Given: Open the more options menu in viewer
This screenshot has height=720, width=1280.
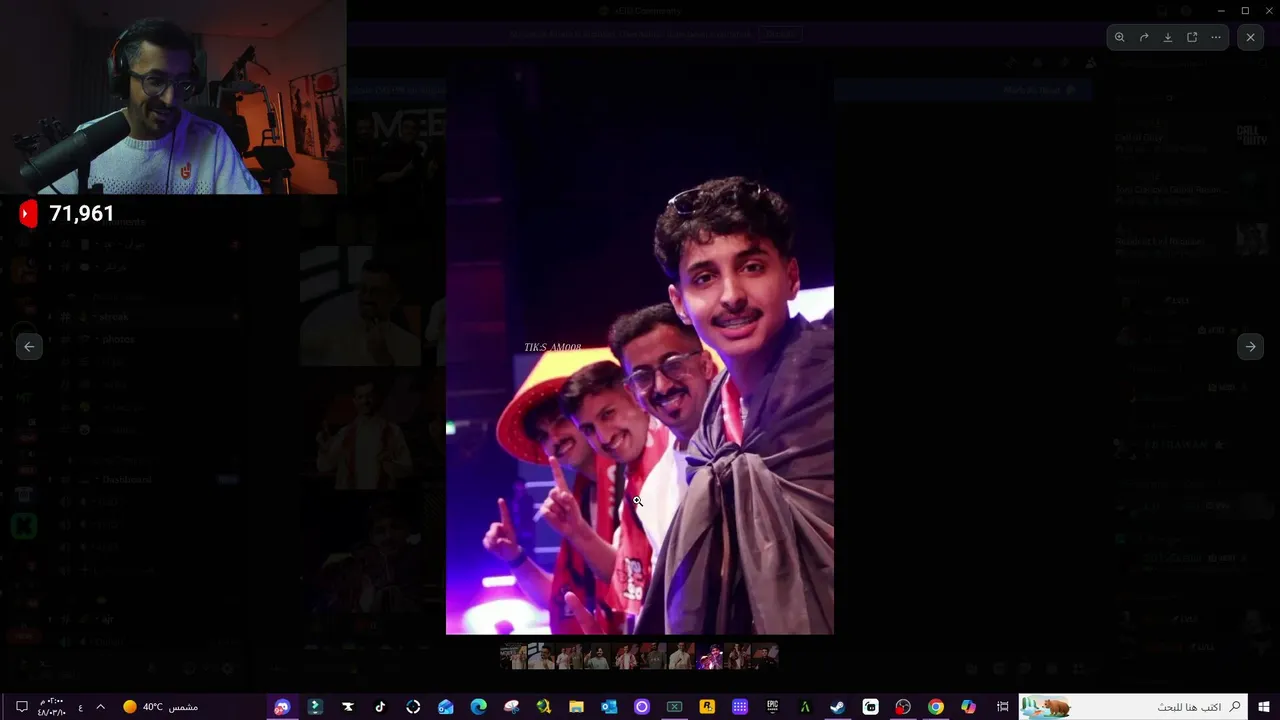Looking at the screenshot, I should pyautogui.click(x=1216, y=37).
